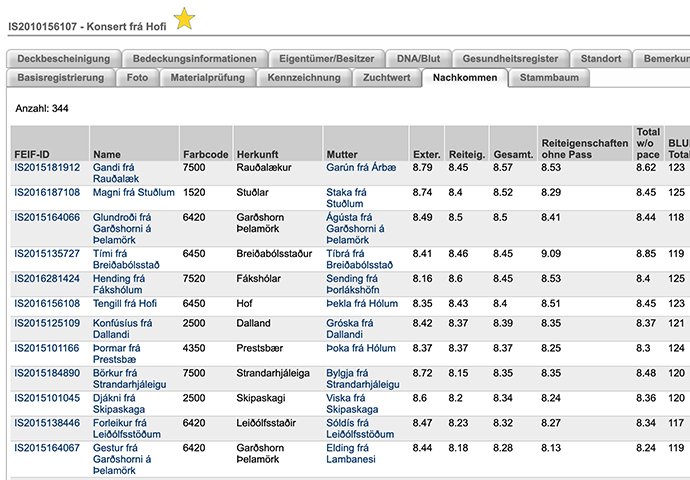Switch to the DNA/Blut tab

418,58
